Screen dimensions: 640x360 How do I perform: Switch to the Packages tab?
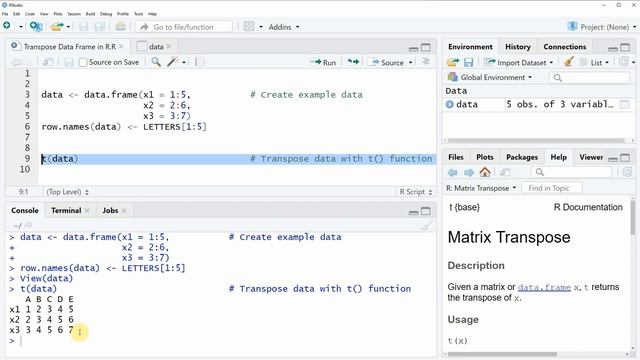522,157
